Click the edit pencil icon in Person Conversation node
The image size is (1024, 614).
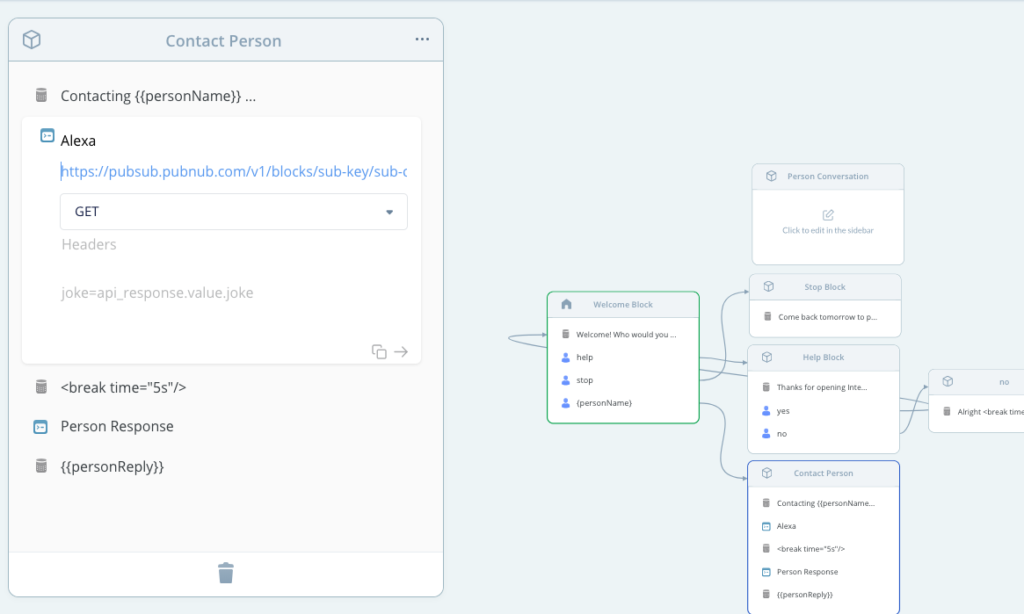827,213
